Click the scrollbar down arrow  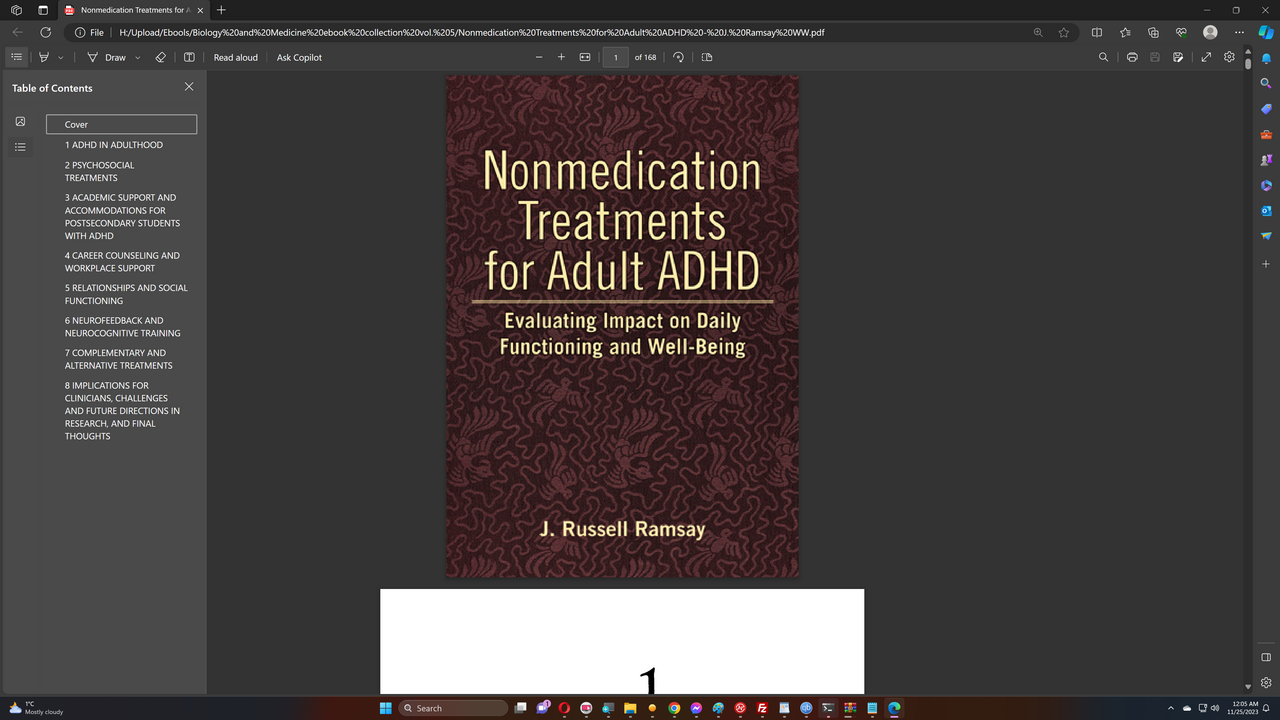[x=1248, y=687]
